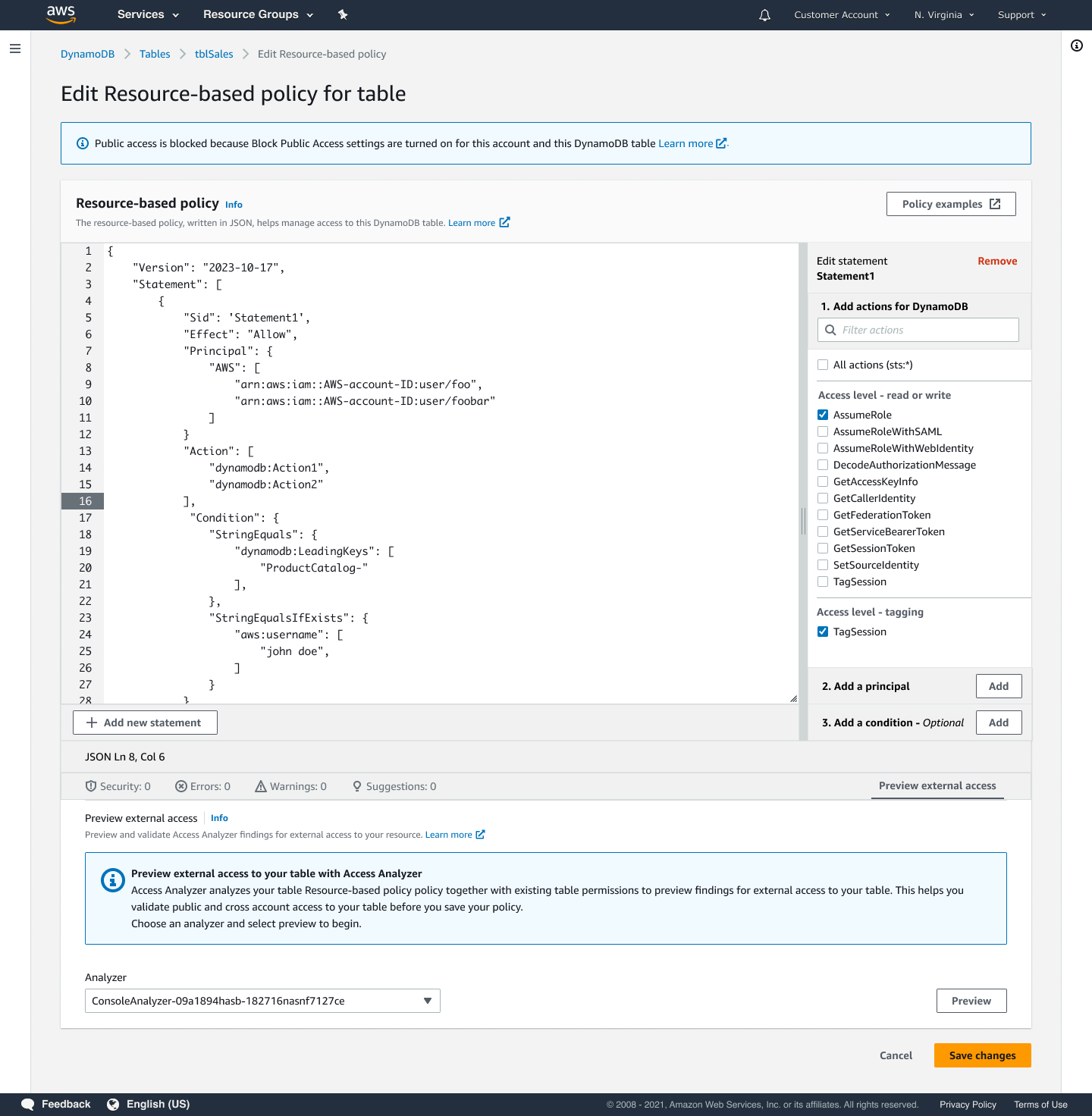Image resolution: width=1092 pixels, height=1116 pixels.
Task: Uncheck the AssumeRole action
Action: coord(823,415)
